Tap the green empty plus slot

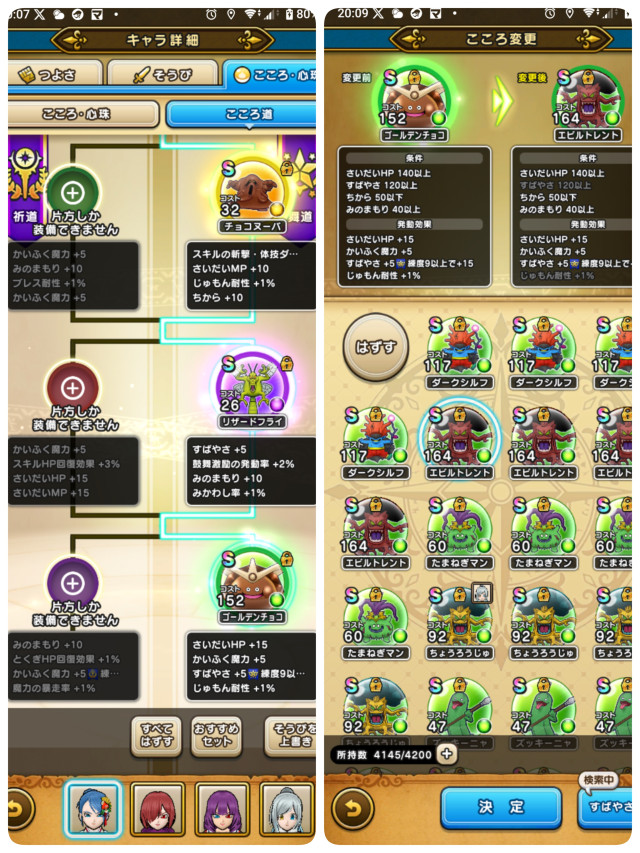click(73, 192)
